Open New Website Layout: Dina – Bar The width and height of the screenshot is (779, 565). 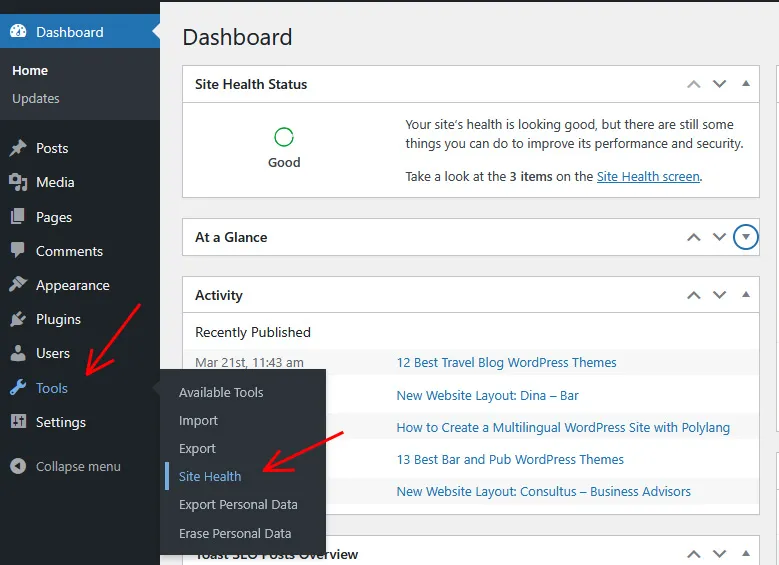[x=487, y=396]
